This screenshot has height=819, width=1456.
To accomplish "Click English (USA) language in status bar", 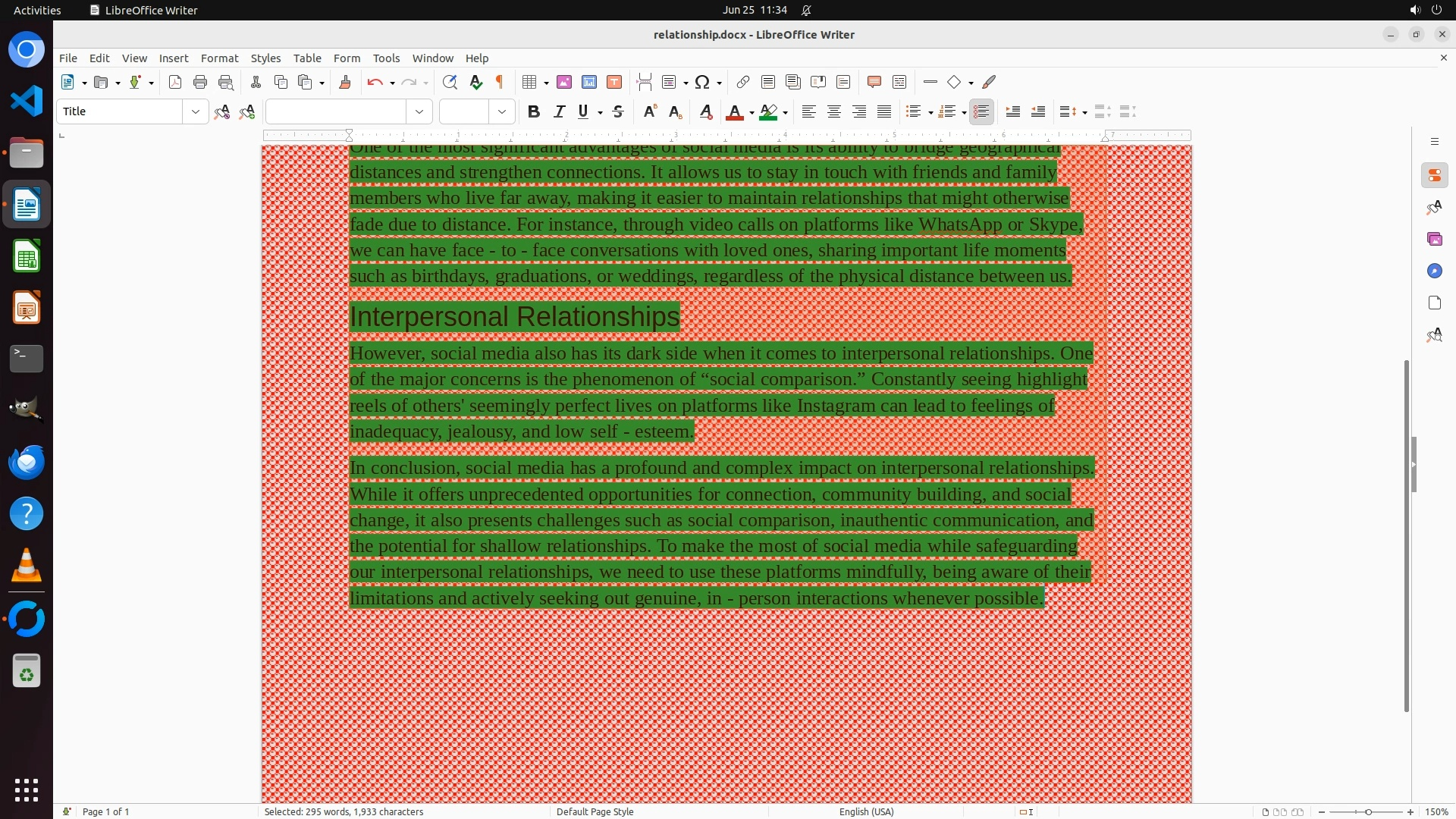I will pos(866,811).
